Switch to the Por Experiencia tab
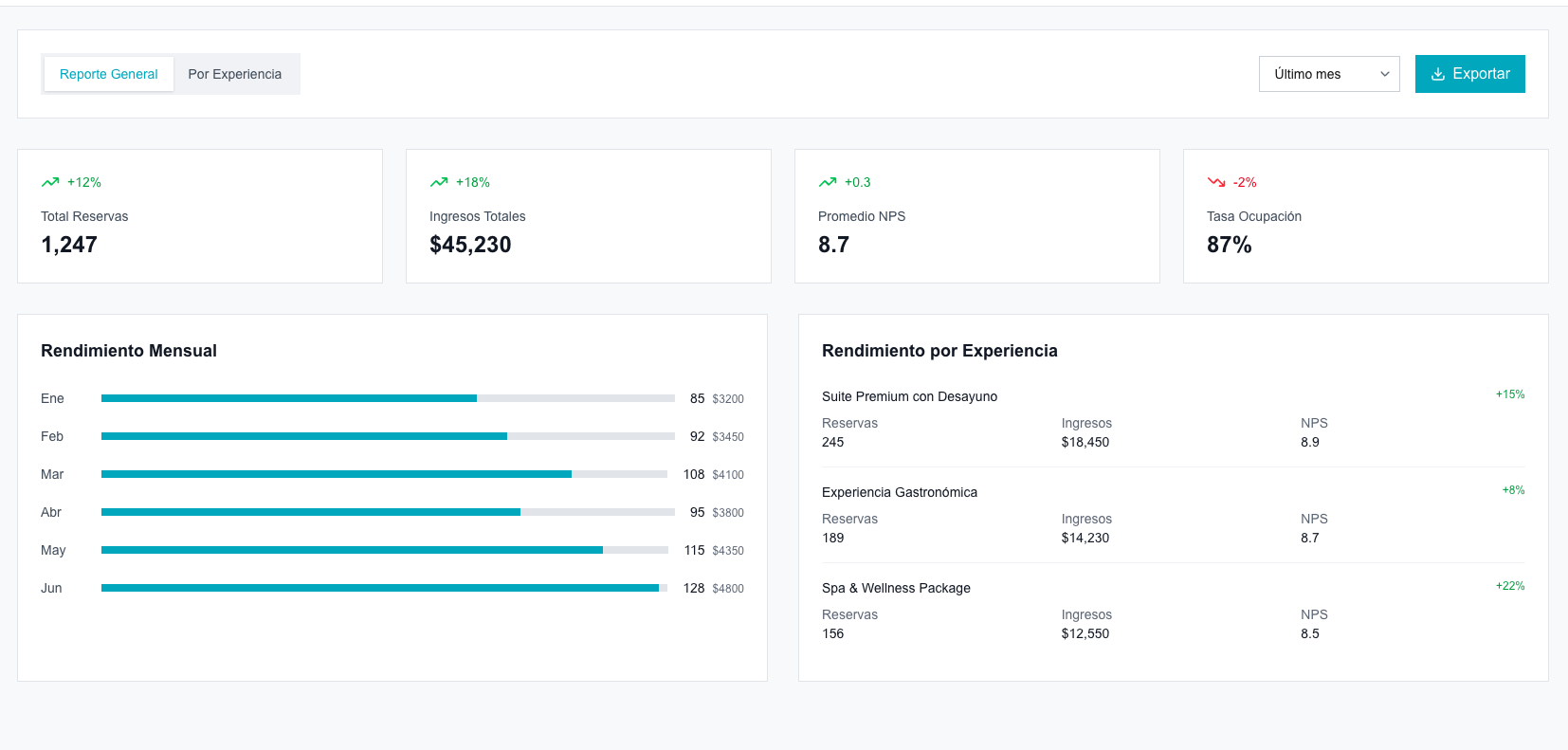 tap(235, 74)
